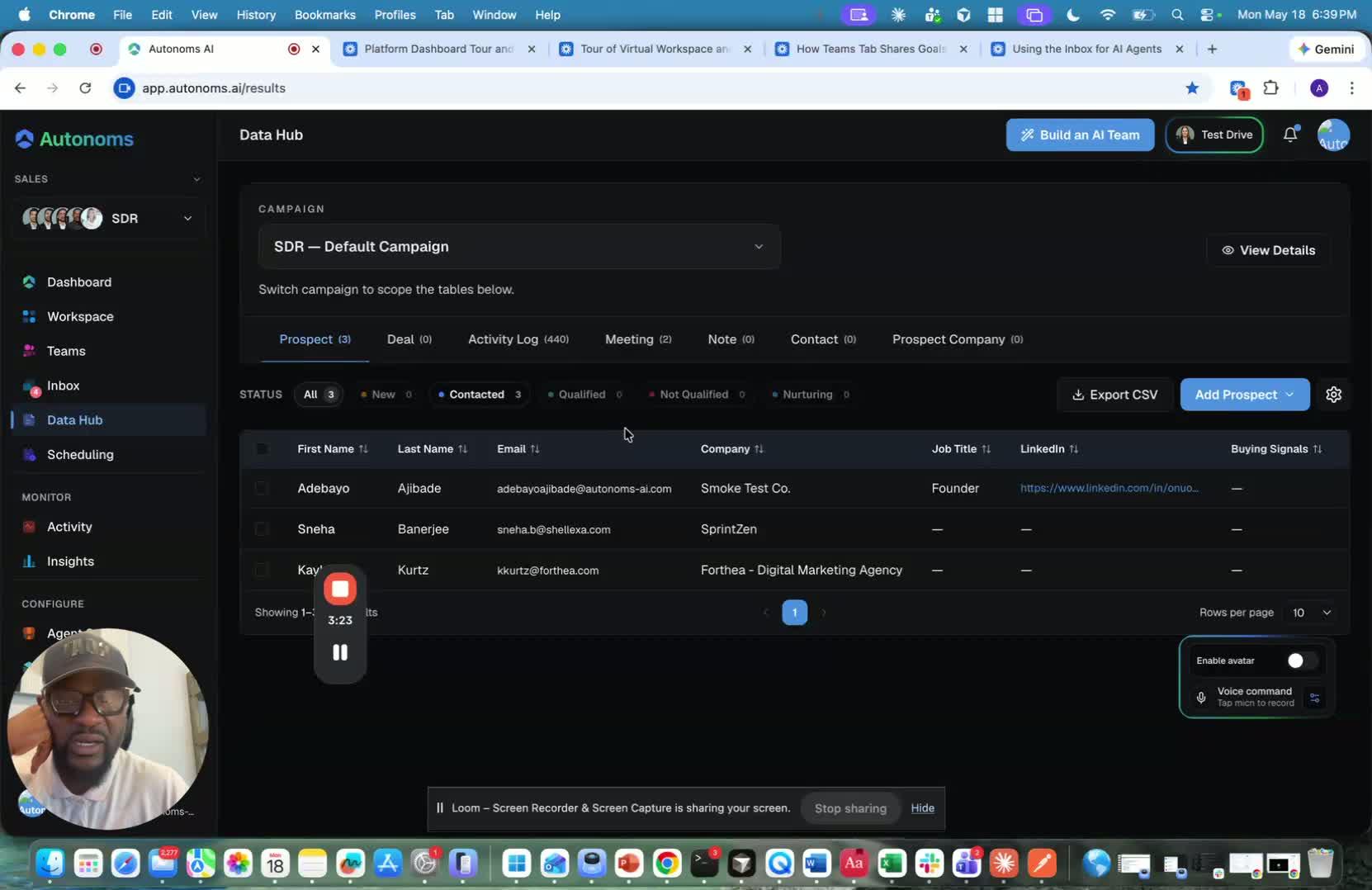
Task: Filter status by Nurturing
Action: click(x=810, y=395)
